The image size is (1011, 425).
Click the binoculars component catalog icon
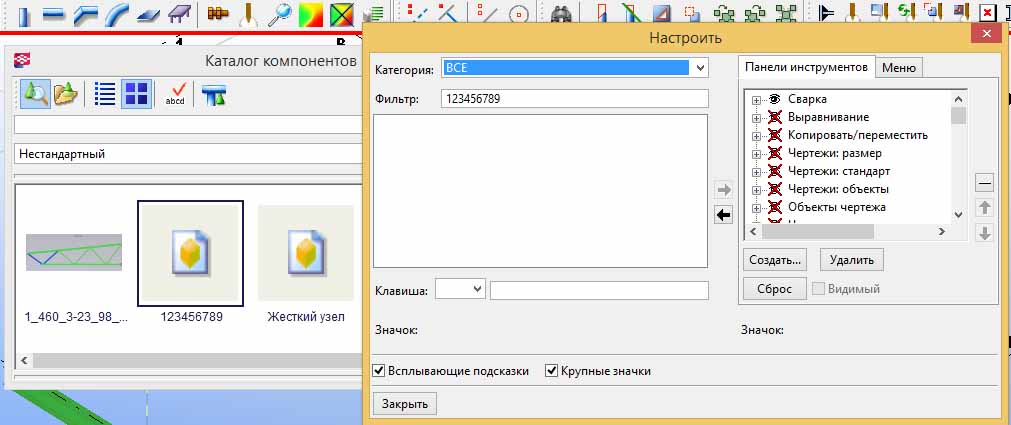coord(559,15)
